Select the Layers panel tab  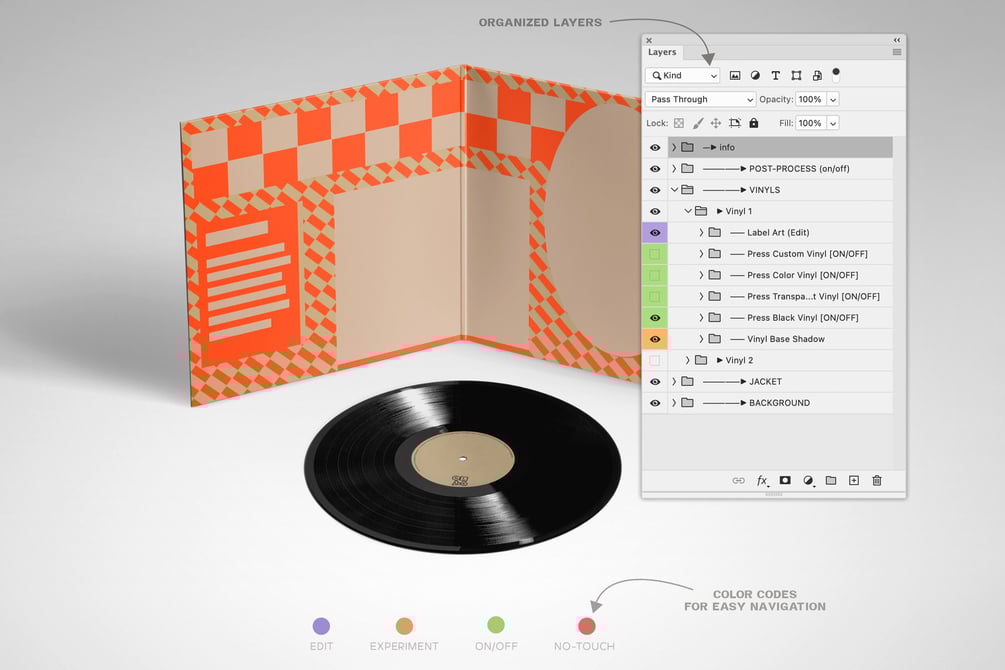point(662,52)
